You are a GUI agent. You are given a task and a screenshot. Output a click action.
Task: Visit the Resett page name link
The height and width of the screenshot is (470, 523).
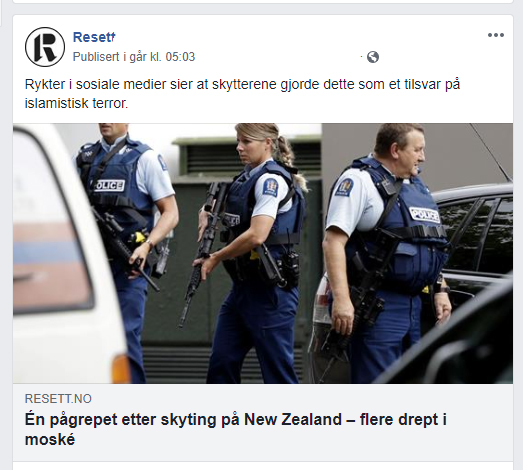coord(94,37)
